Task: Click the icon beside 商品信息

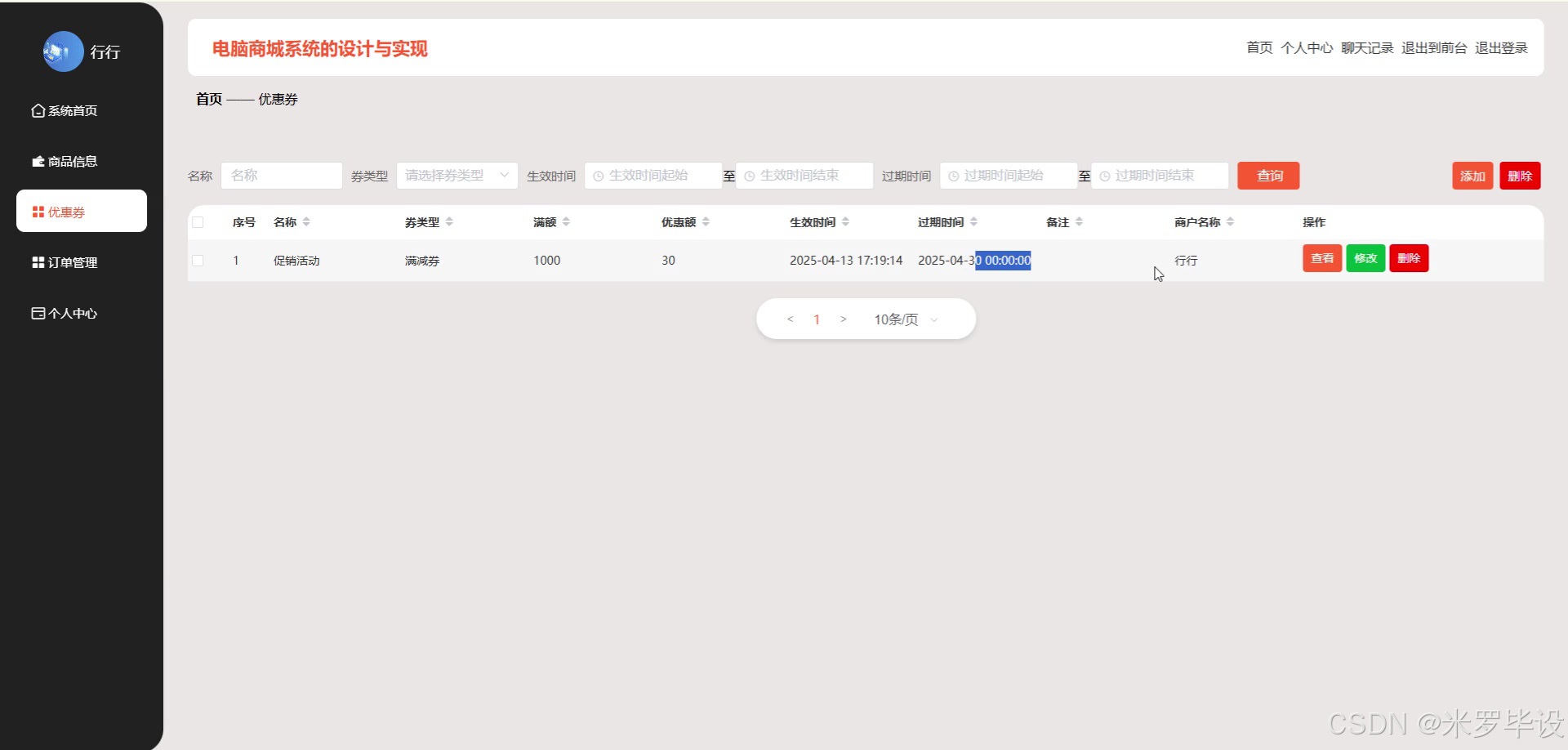Action: (x=38, y=161)
